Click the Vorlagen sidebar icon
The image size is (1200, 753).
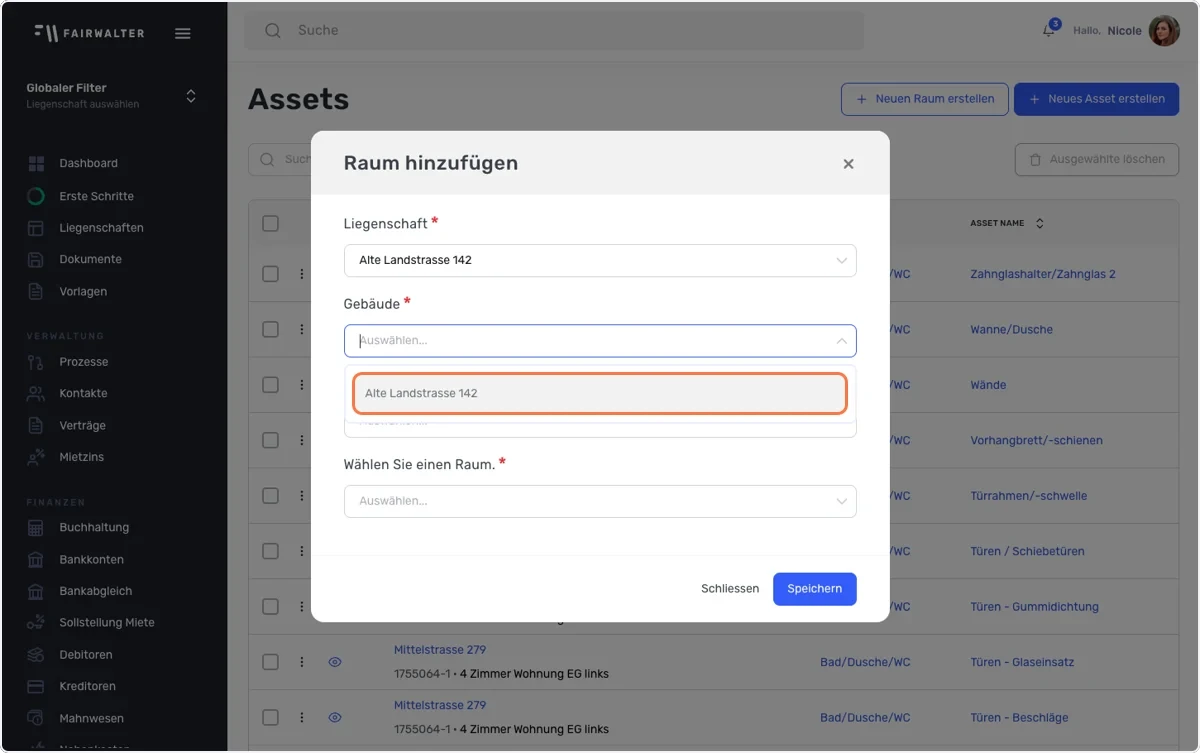pyautogui.click(x=36, y=291)
